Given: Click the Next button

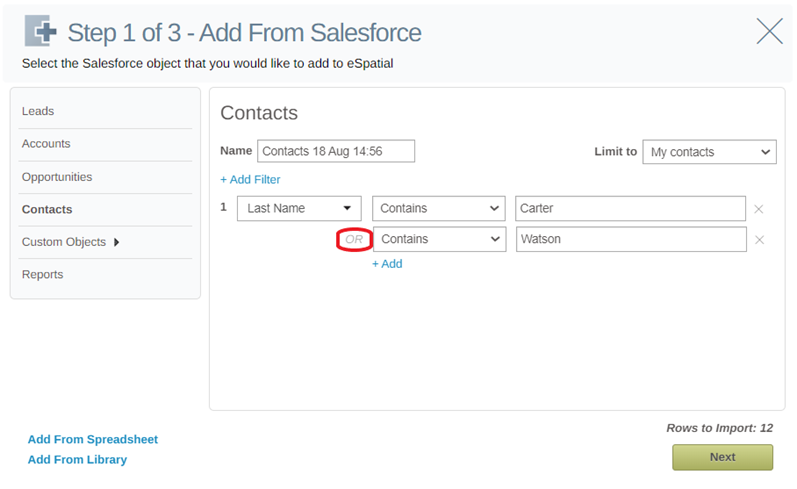Looking at the screenshot, I should [722, 457].
